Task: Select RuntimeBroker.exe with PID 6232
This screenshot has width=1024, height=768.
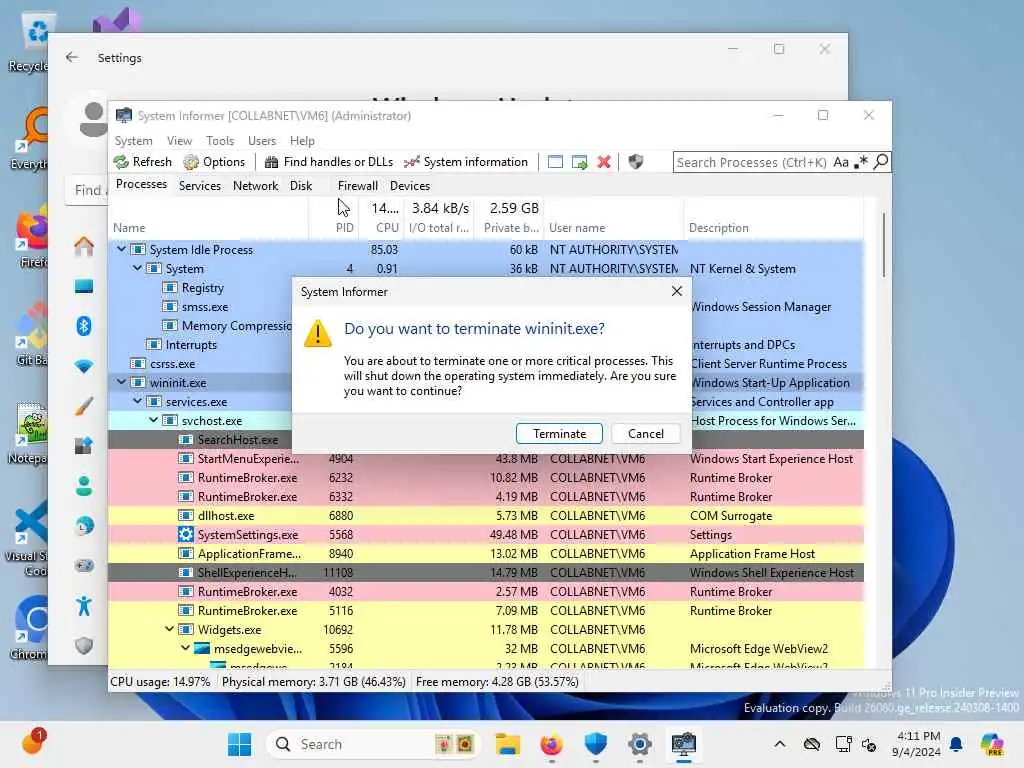Action: tap(486, 477)
